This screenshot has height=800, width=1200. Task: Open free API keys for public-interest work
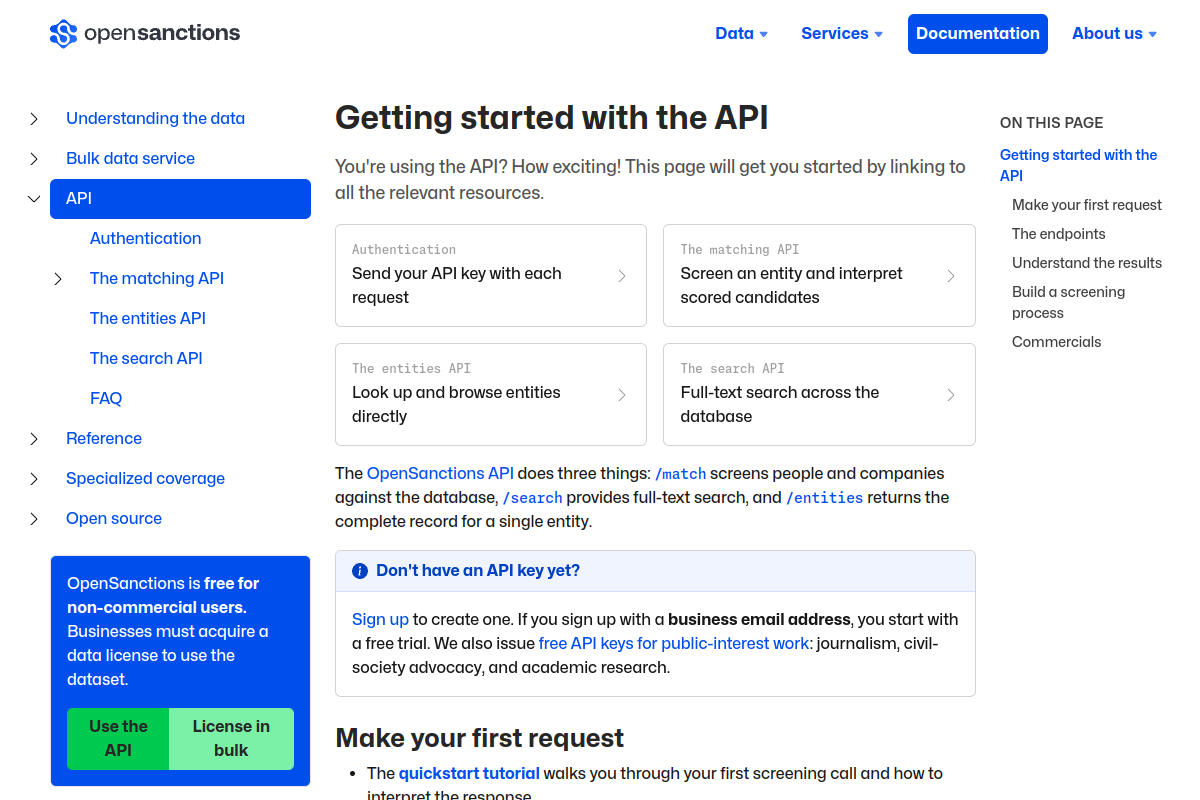pos(673,644)
